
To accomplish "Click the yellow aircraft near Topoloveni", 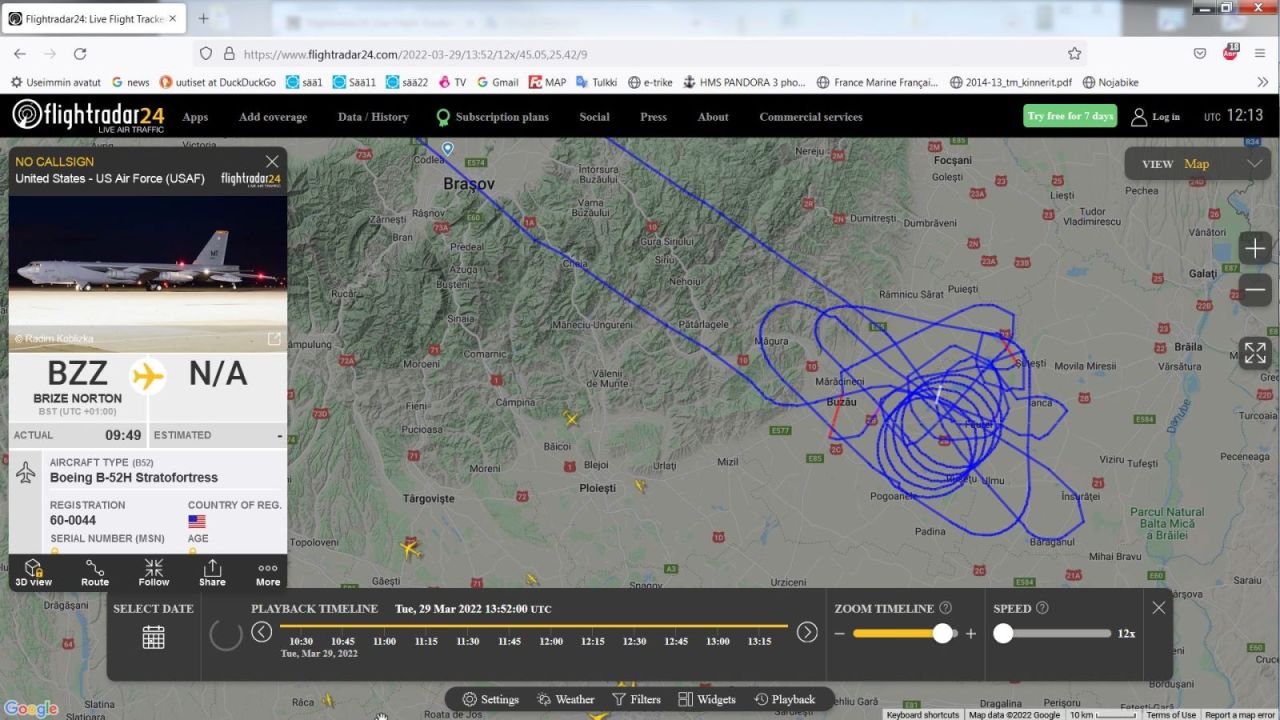I will (x=410, y=548).
